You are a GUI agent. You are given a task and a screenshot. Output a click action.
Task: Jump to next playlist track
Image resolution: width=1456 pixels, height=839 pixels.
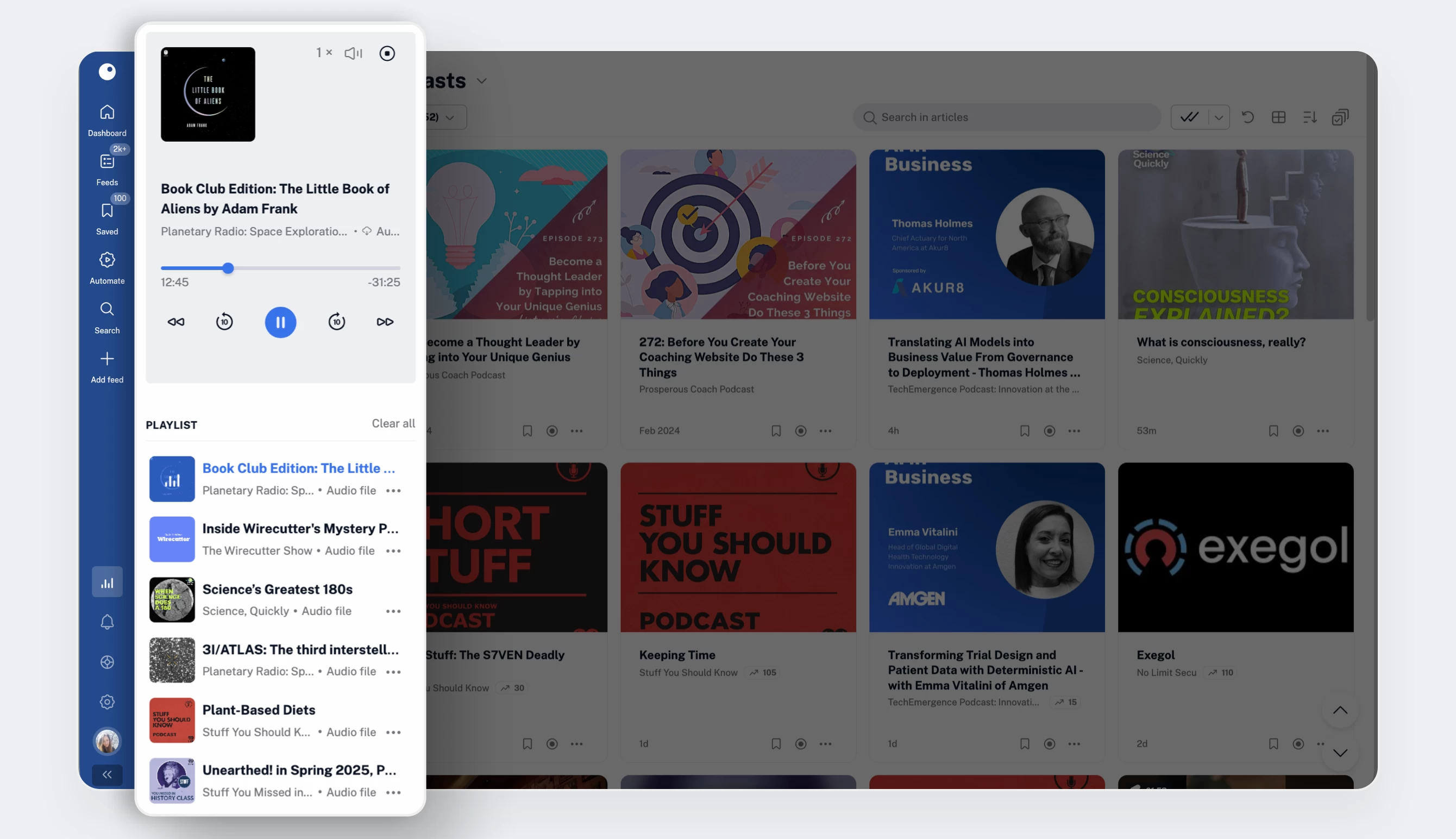[x=385, y=322]
